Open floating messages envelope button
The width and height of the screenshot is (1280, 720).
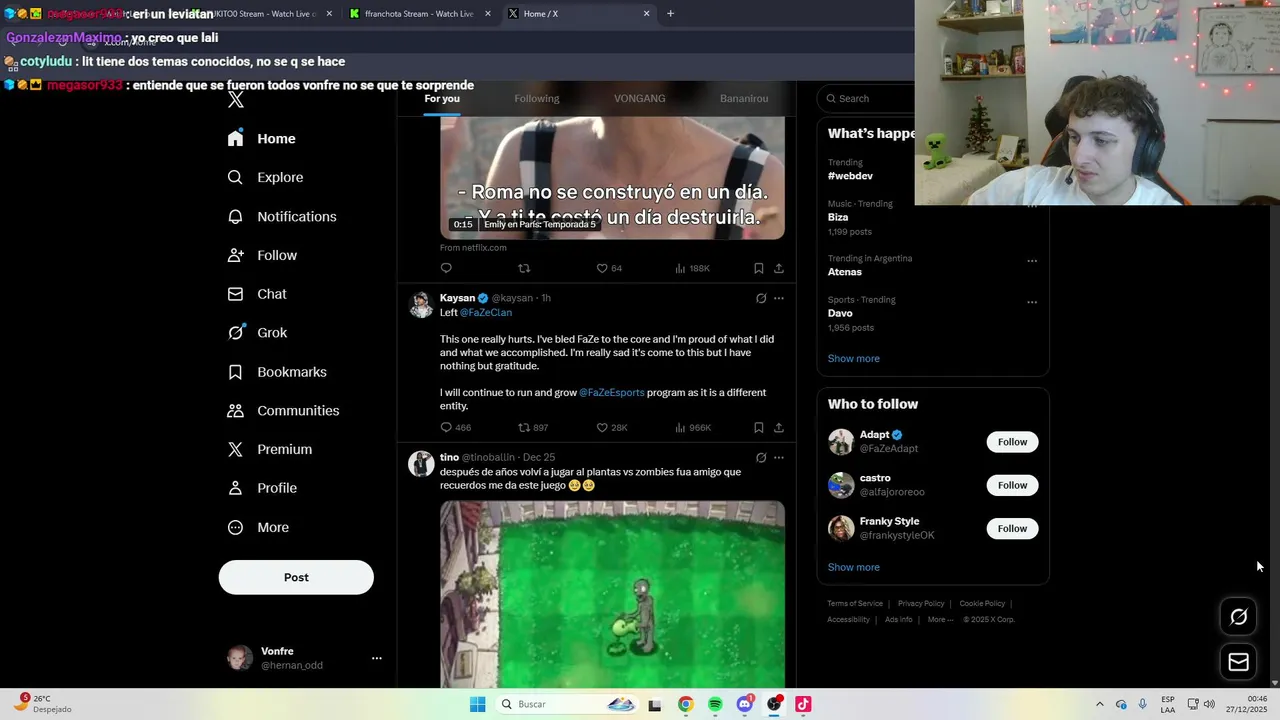click(x=1239, y=662)
